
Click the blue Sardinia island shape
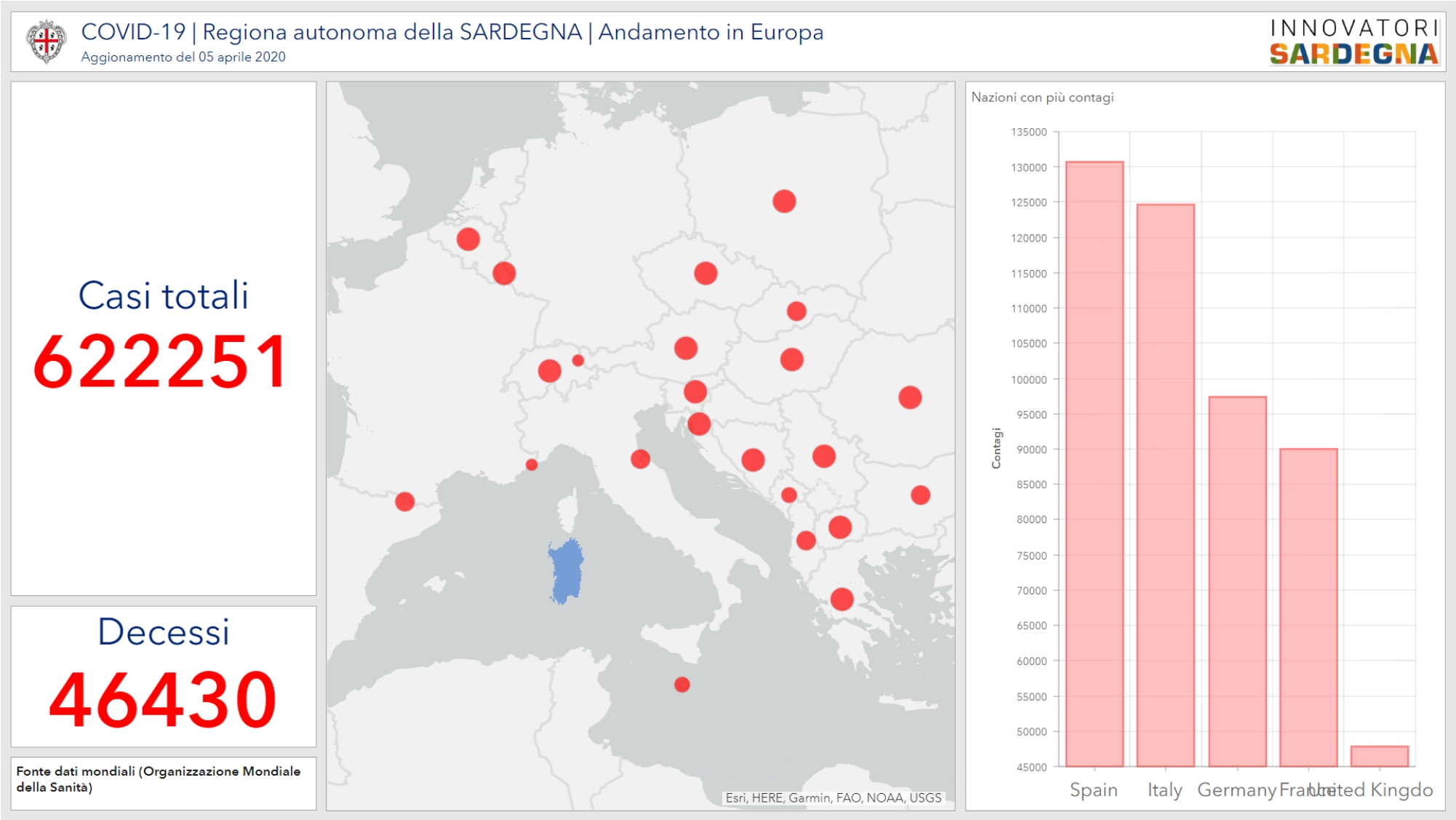(565, 572)
